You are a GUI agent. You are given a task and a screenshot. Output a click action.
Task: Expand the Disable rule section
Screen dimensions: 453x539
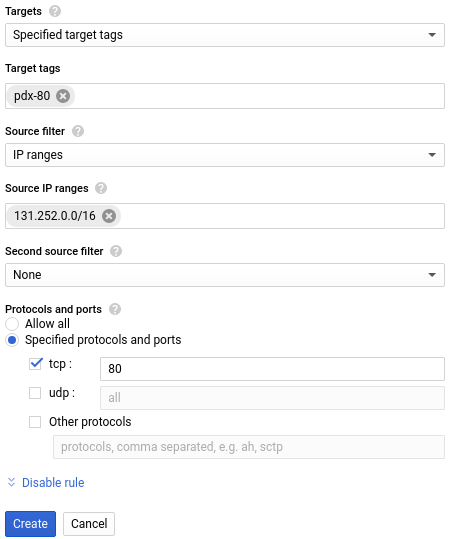[x=53, y=483]
